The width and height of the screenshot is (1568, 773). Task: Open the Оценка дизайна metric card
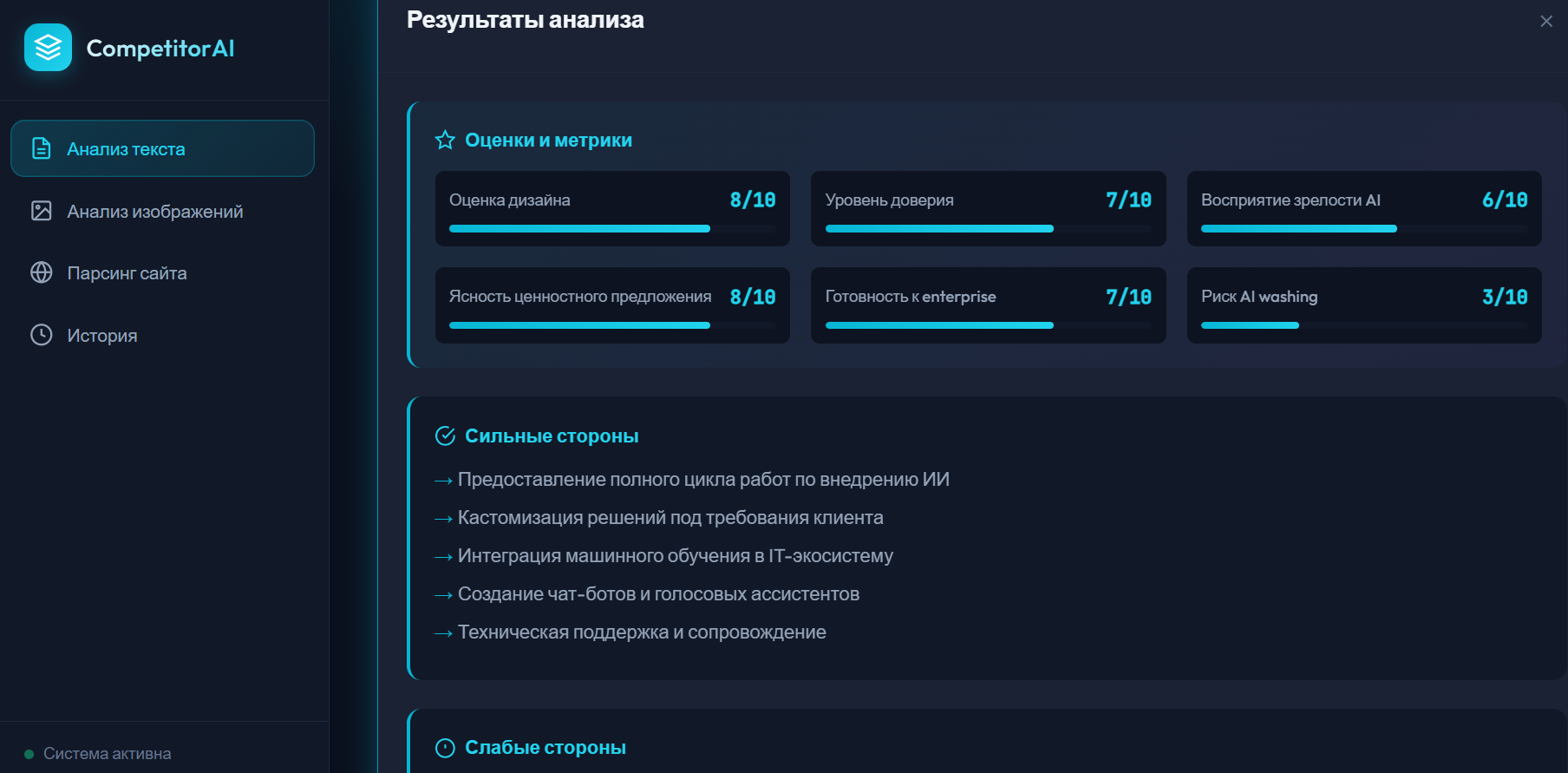tap(611, 208)
